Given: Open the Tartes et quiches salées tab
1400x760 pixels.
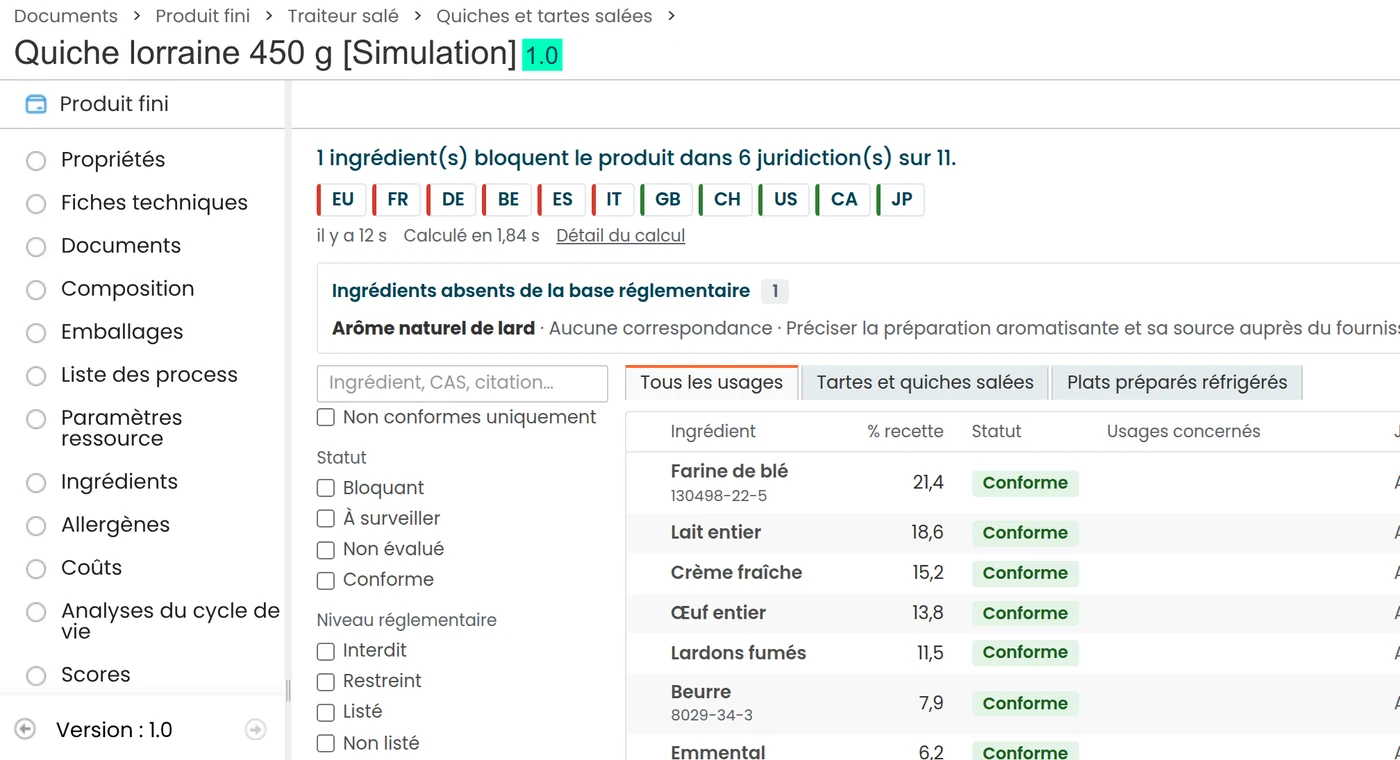Looking at the screenshot, I should pos(925,382).
